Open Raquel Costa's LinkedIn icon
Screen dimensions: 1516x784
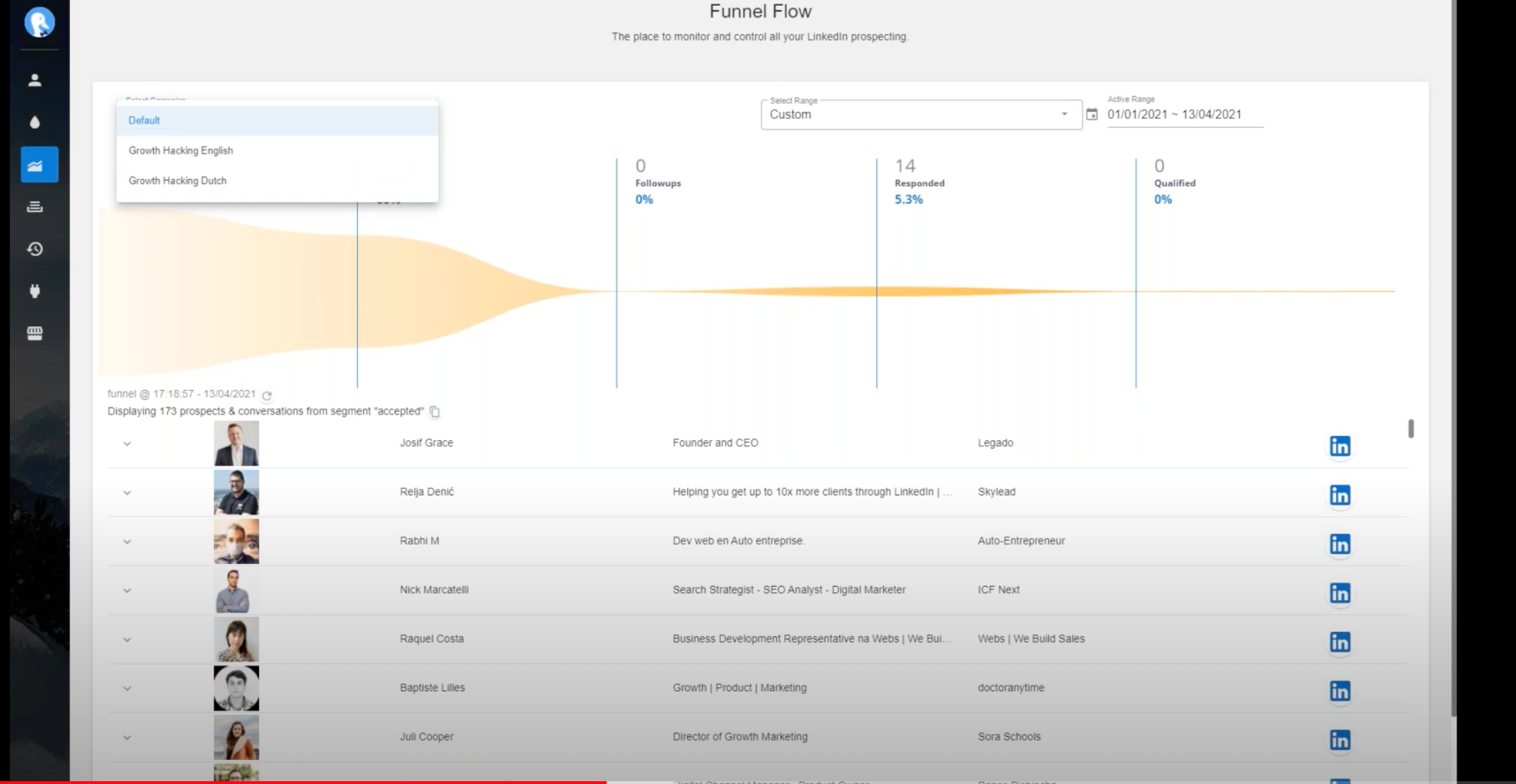click(x=1339, y=642)
